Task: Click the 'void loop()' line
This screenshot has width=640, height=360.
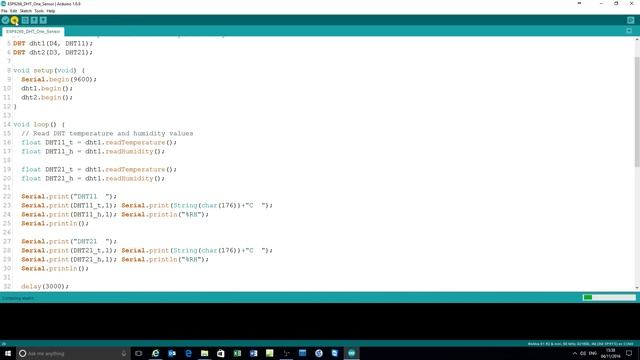Action: (39, 124)
